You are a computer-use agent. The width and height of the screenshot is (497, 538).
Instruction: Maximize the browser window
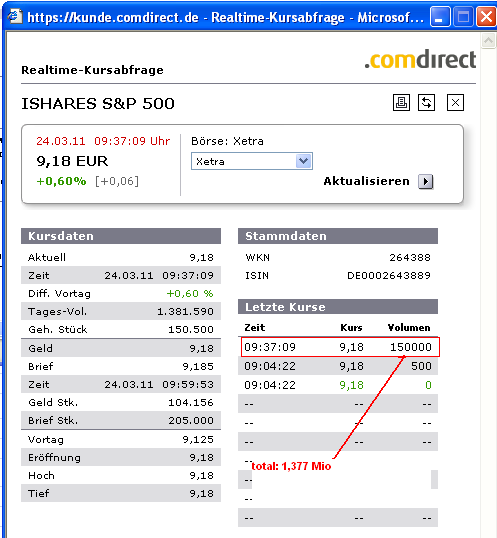(x=463, y=16)
